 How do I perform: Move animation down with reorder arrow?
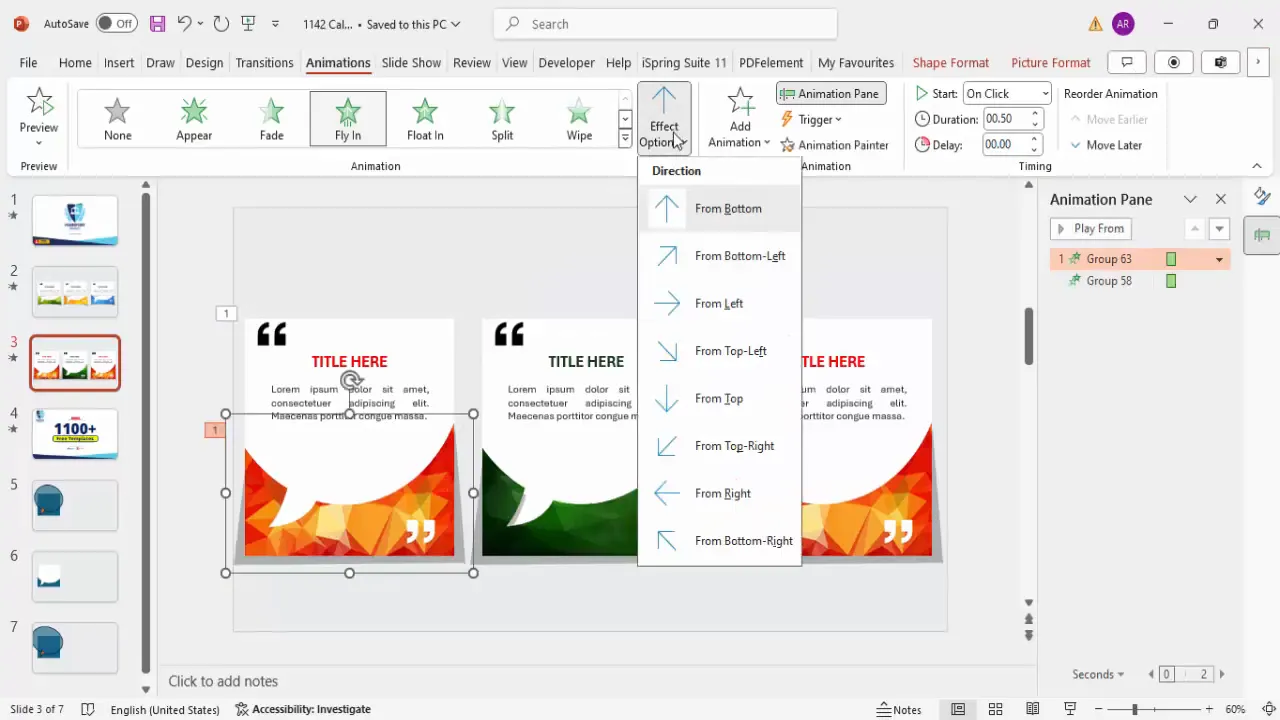[x=1219, y=229]
